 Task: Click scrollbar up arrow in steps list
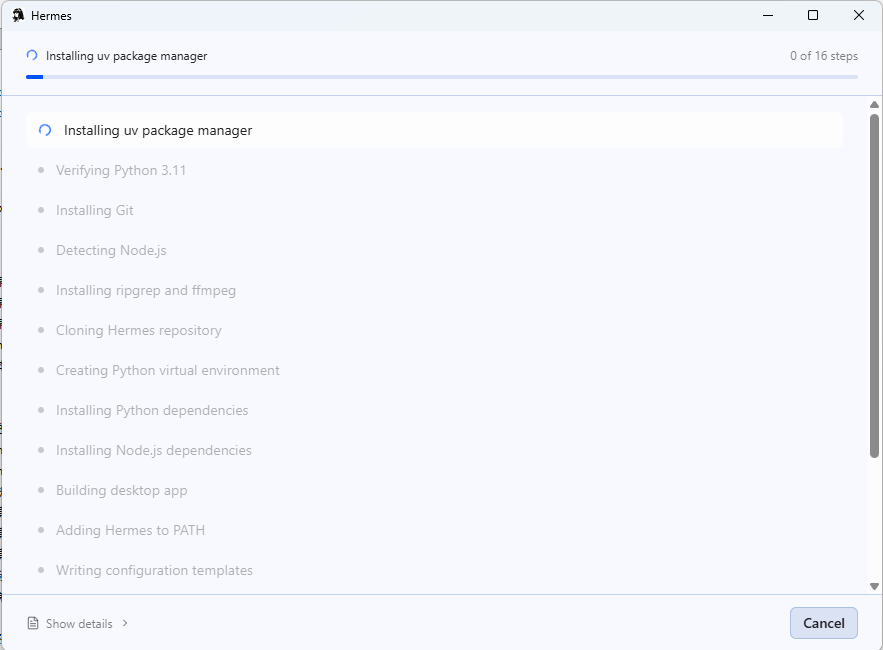point(874,105)
